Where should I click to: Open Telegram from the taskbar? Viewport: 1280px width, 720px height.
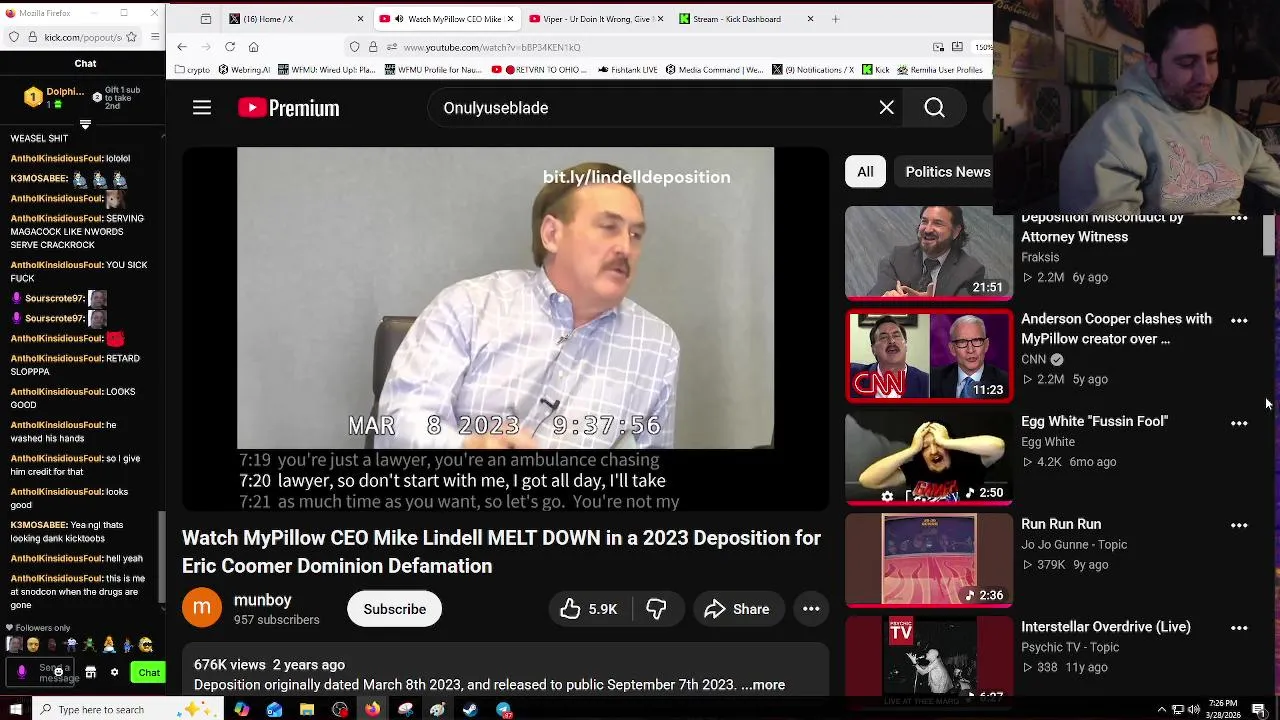503,710
